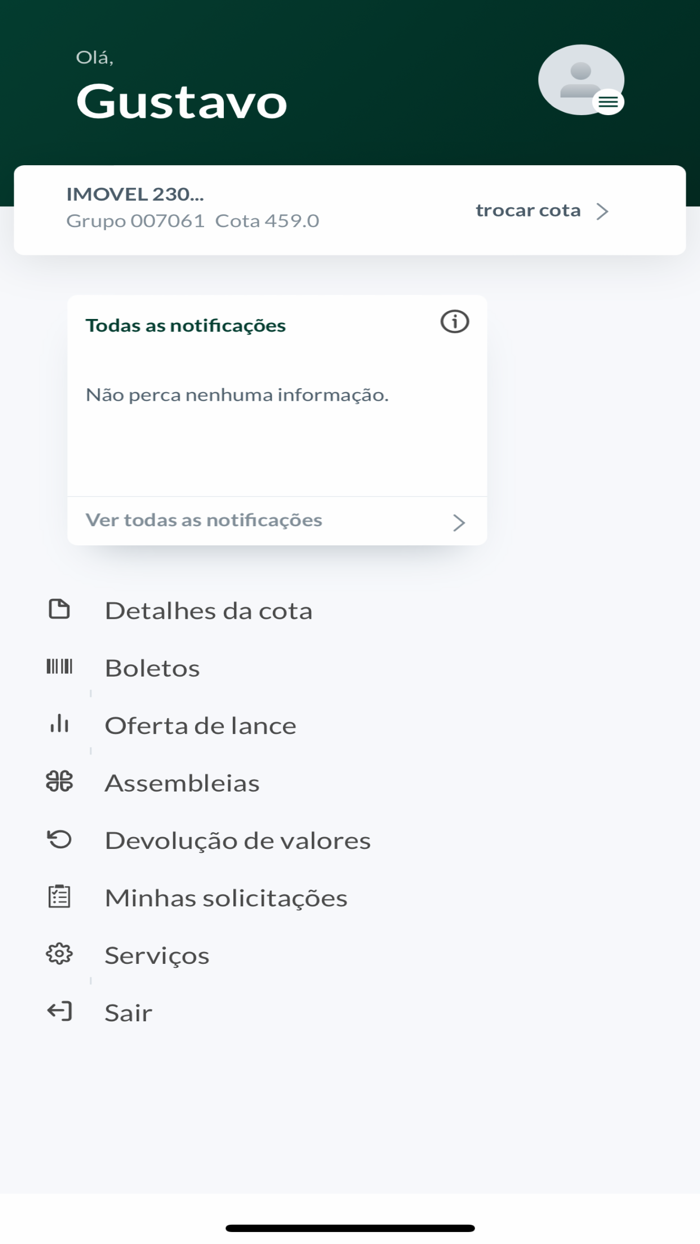Click the Oferta de lance chart icon

[60, 725]
